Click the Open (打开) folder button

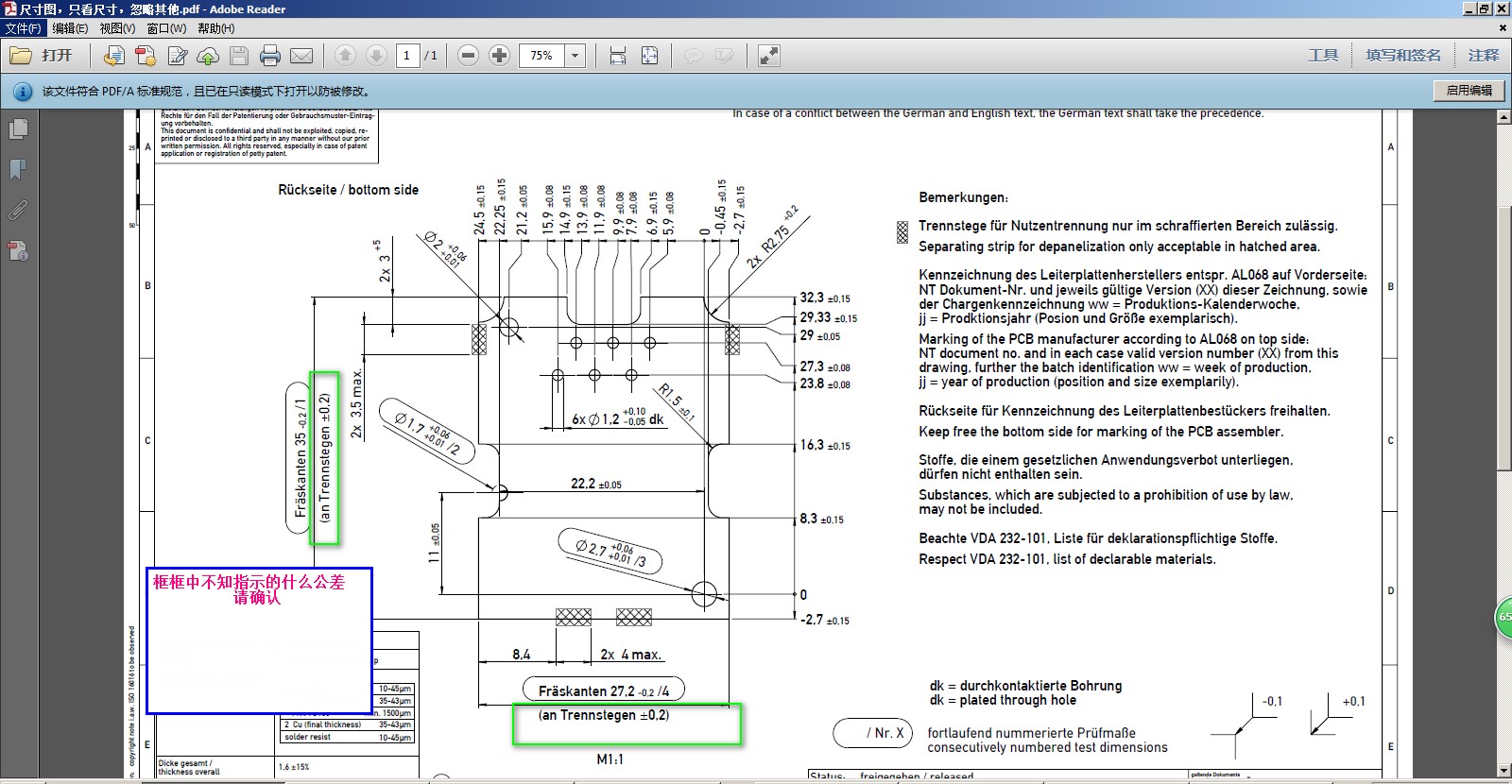tap(41, 56)
